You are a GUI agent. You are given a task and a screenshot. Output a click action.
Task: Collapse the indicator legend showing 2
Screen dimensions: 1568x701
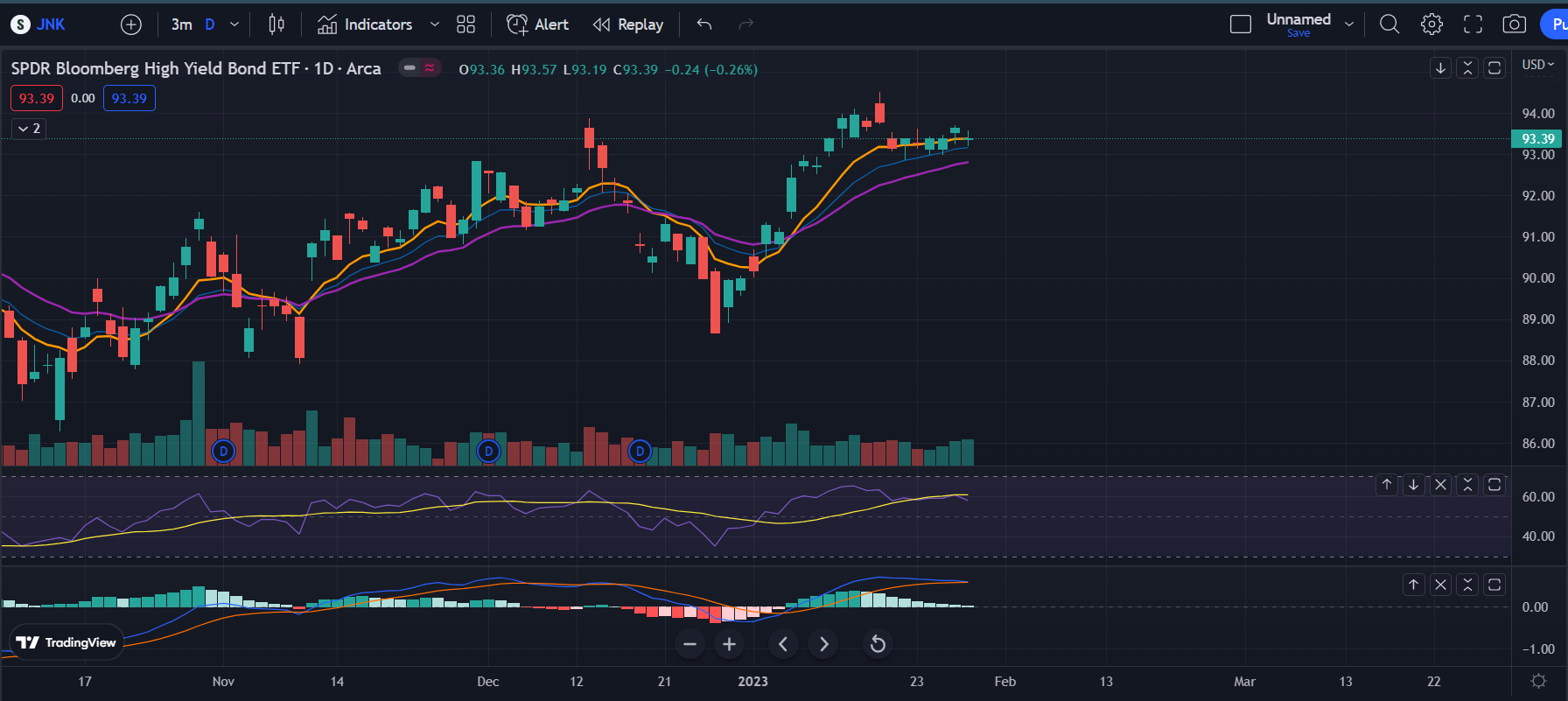(x=29, y=129)
